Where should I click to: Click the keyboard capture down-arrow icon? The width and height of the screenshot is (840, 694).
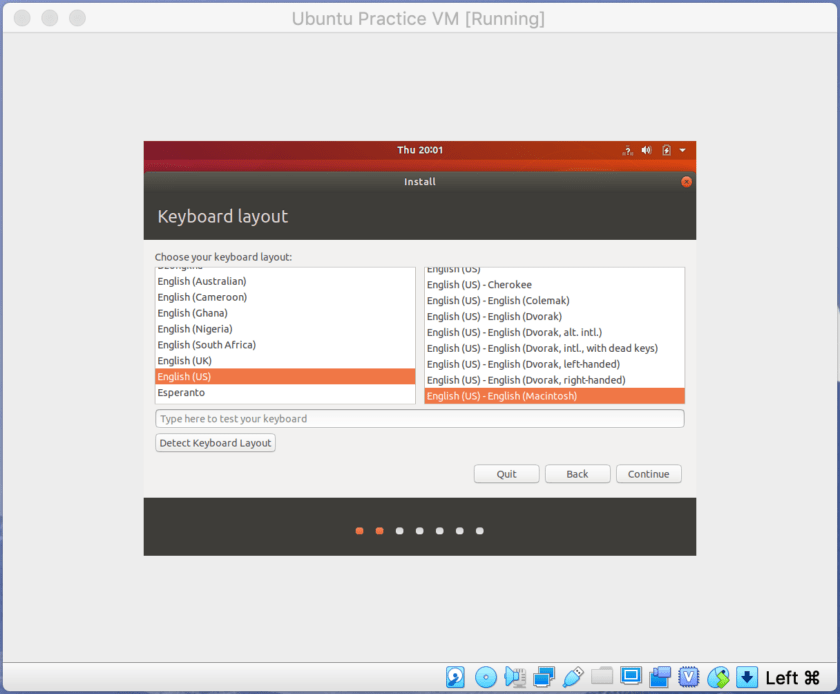pyautogui.click(x=747, y=677)
